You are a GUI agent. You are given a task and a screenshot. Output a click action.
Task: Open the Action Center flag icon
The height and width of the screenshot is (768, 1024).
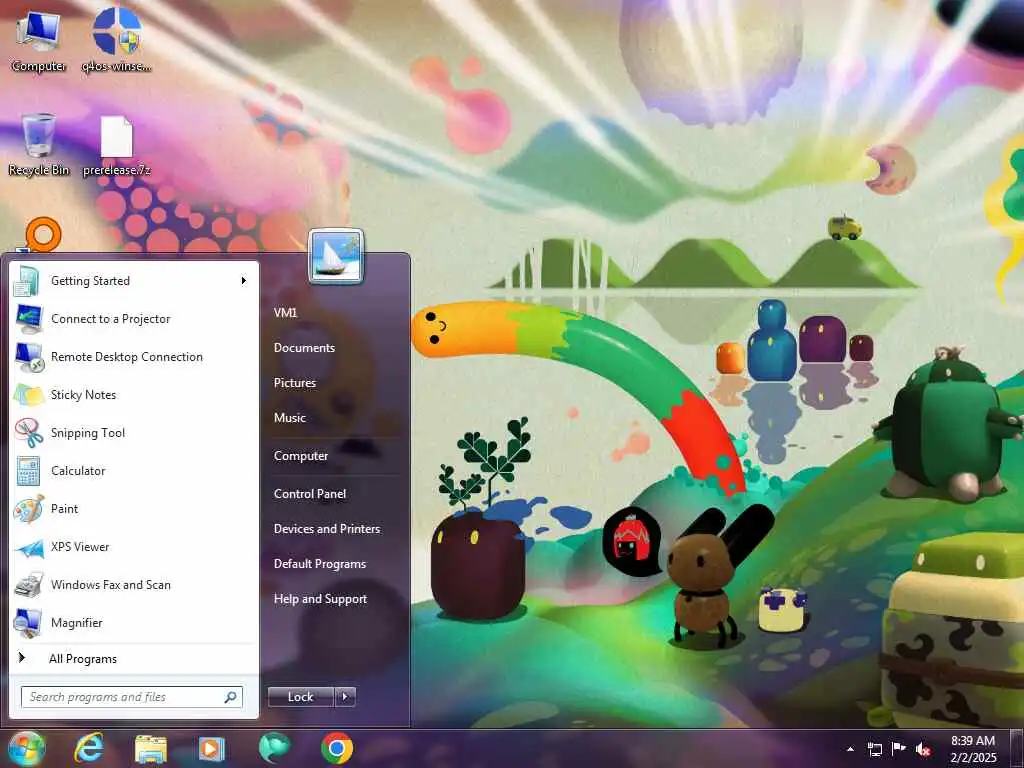click(899, 749)
